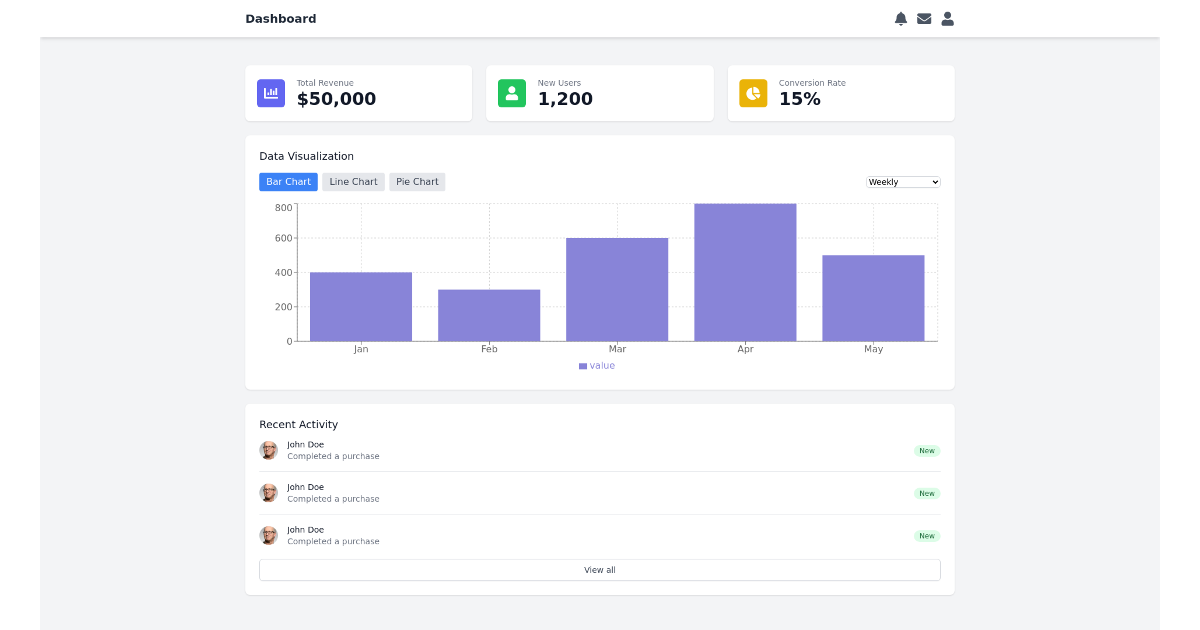This screenshot has height=630, width=1200.
Task: Switch to the Line Chart view
Action: 353,182
